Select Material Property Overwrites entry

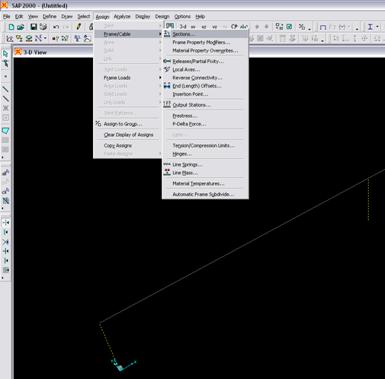pyautogui.click(x=205, y=51)
